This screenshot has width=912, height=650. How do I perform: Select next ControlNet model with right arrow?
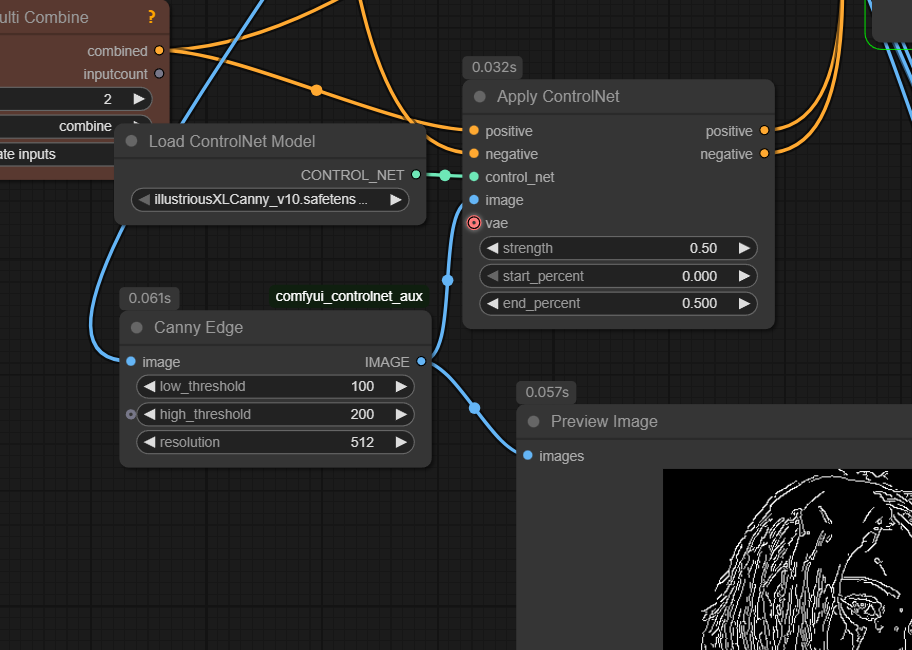tap(396, 200)
